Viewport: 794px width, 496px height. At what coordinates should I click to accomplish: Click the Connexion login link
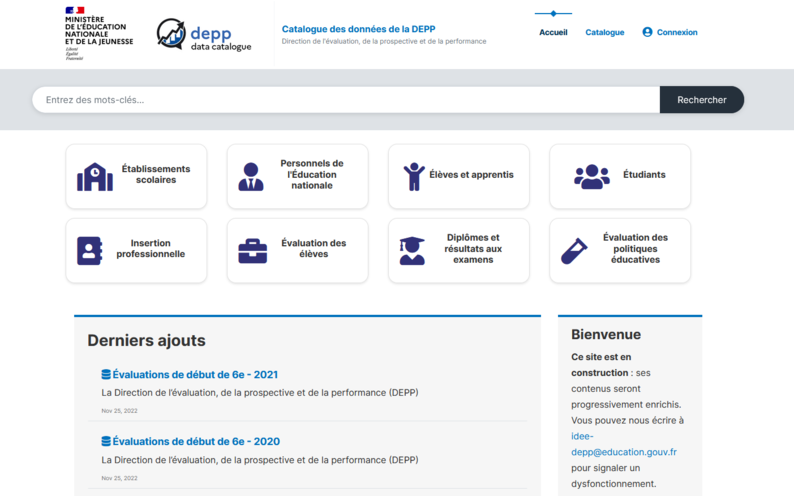tap(677, 32)
